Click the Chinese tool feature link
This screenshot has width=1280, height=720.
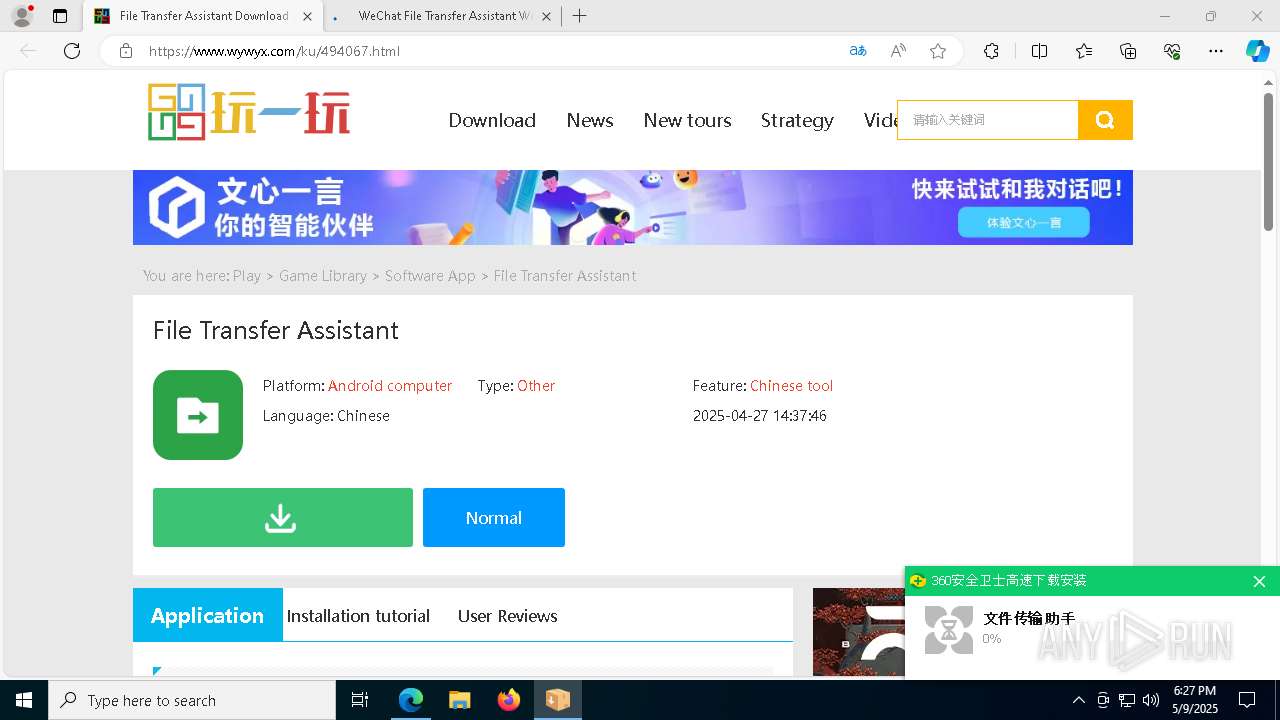click(x=791, y=386)
